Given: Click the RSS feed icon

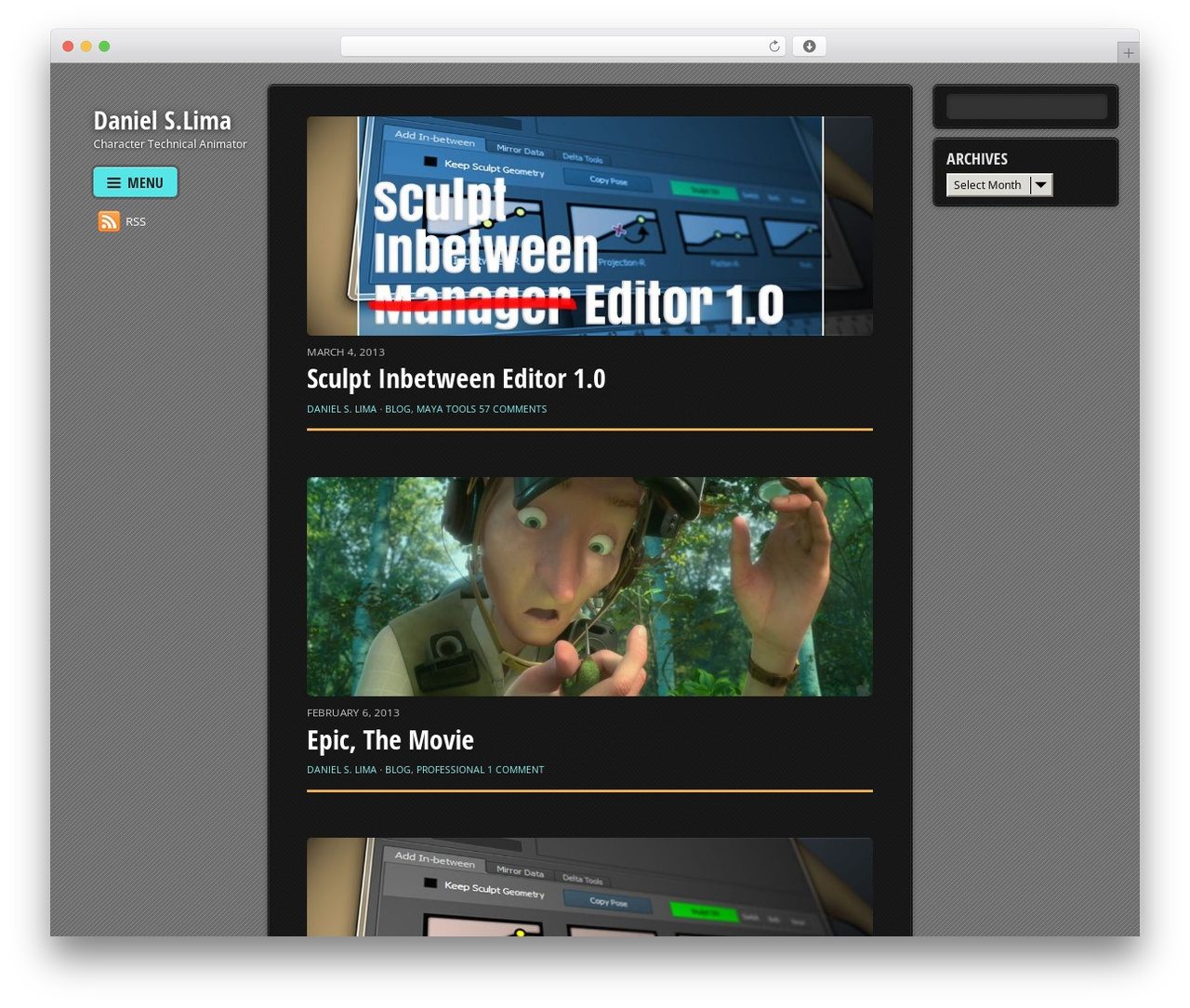Looking at the screenshot, I should [109, 220].
